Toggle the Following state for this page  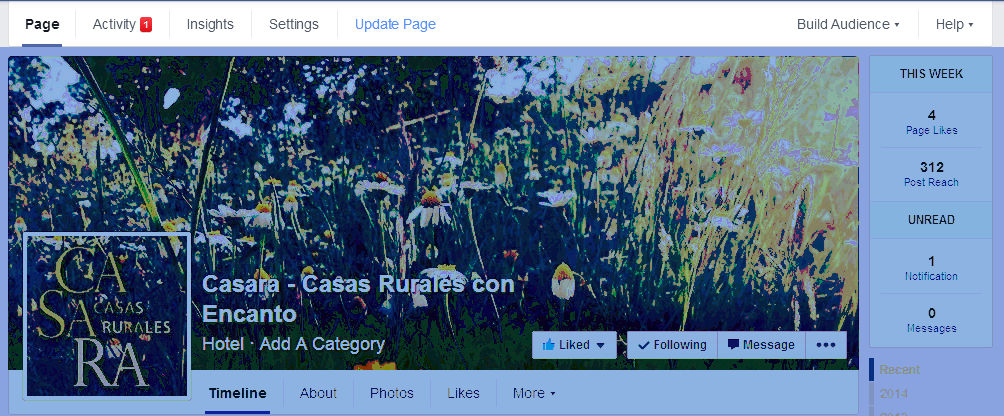point(672,345)
